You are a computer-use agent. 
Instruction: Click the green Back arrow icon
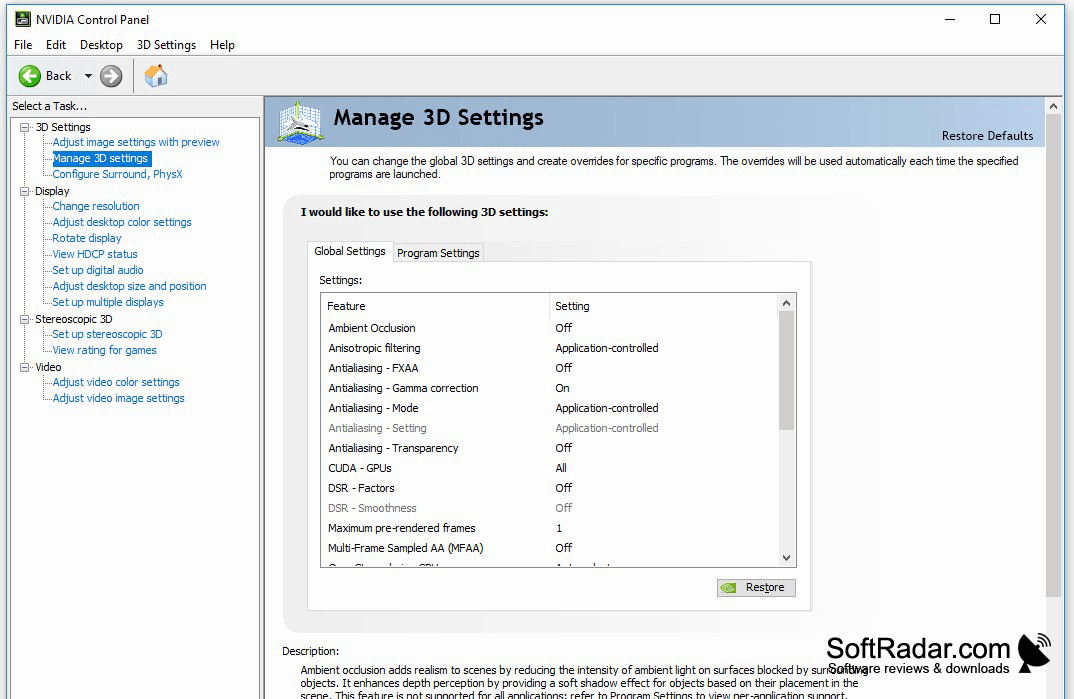coord(29,76)
